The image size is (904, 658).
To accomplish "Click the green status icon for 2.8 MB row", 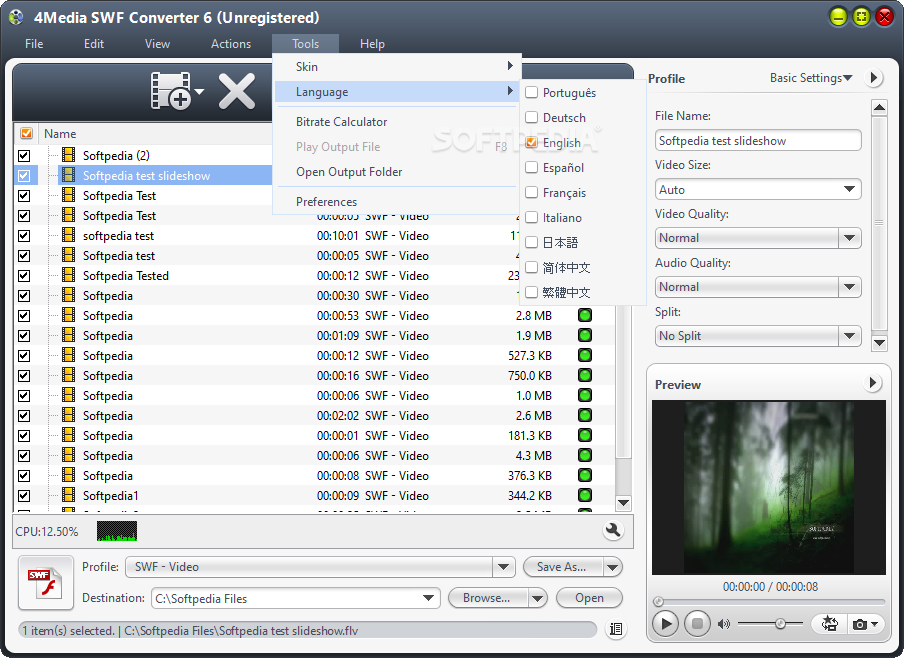I will (x=585, y=315).
